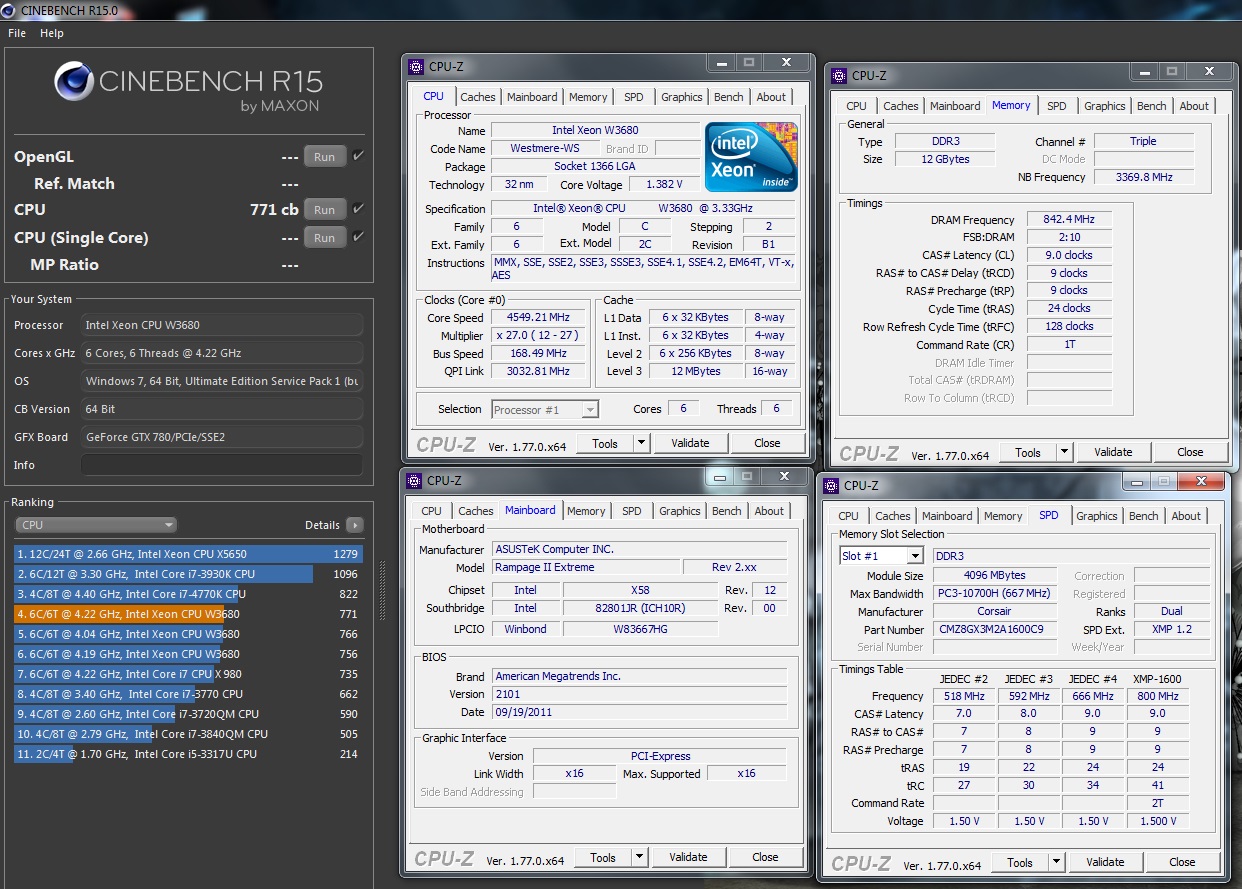Switch to Bench tab in CPU window
Screen dimensions: 1242x889
[729, 97]
